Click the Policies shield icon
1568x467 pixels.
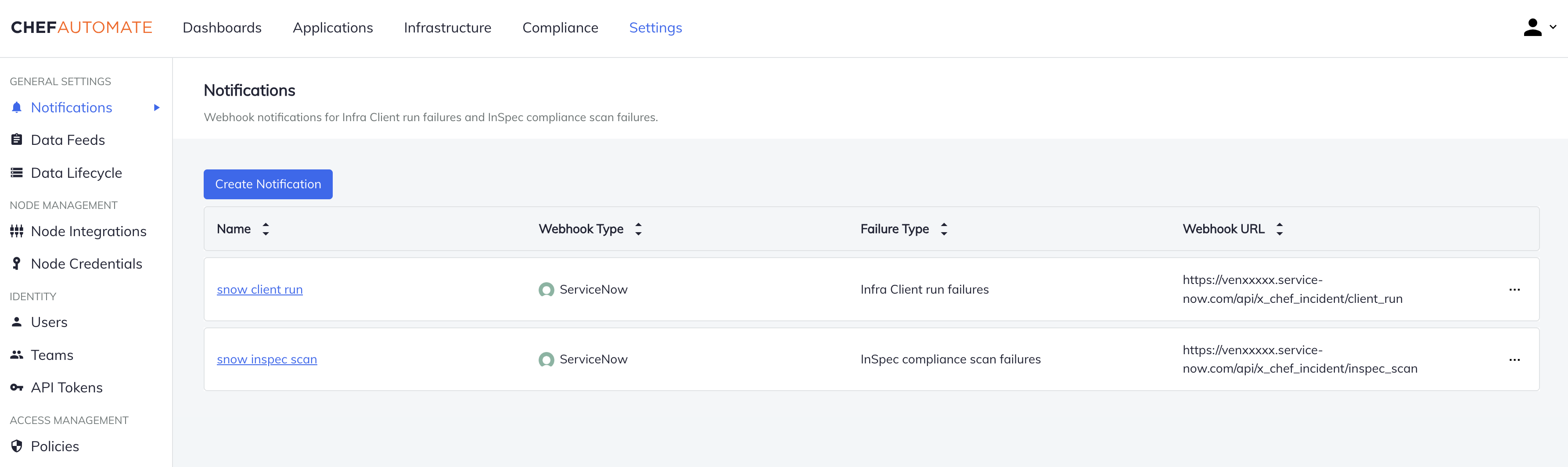coord(16,446)
